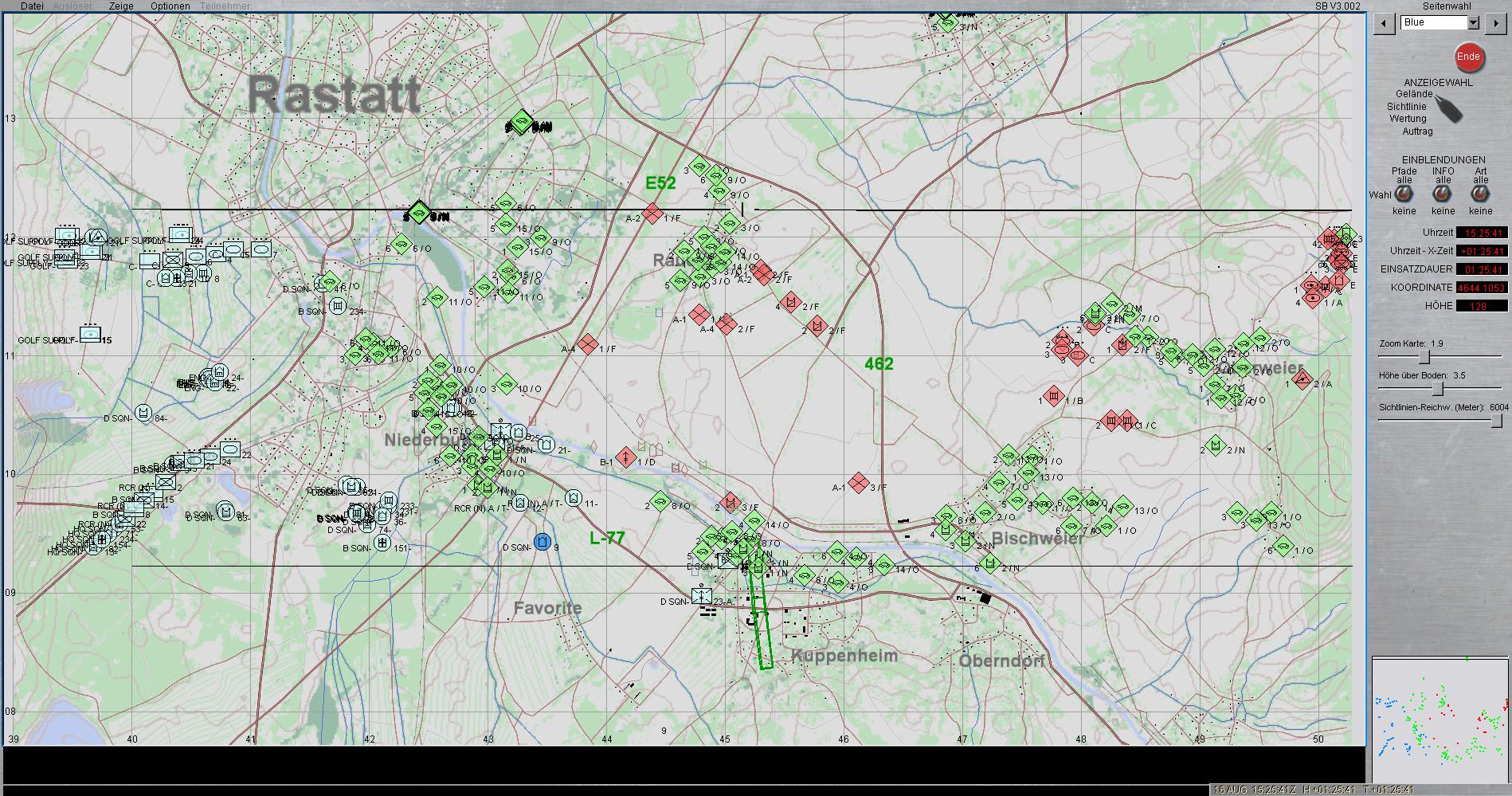1512x796 pixels.
Task: Click the red A-2 unit on black line
Action: pos(652,214)
